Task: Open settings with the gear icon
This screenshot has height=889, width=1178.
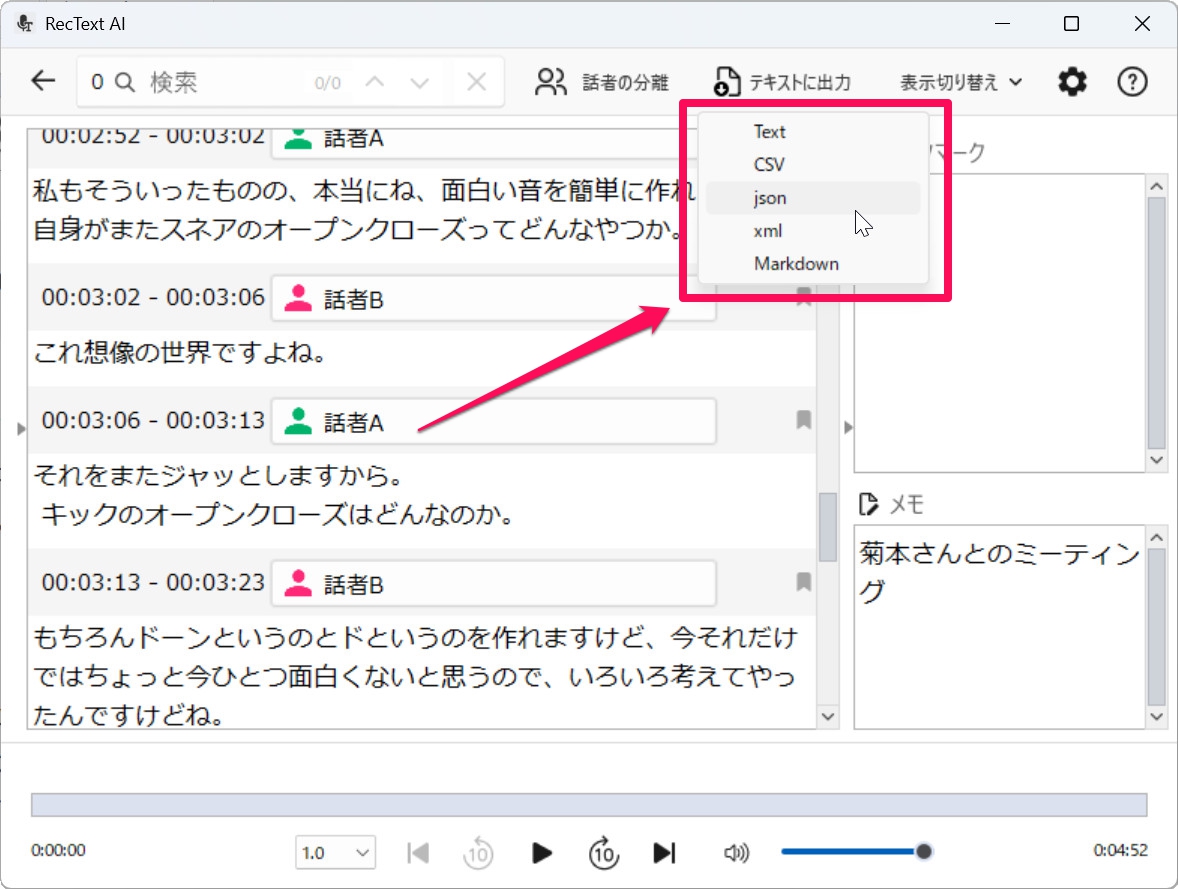Action: (1072, 82)
